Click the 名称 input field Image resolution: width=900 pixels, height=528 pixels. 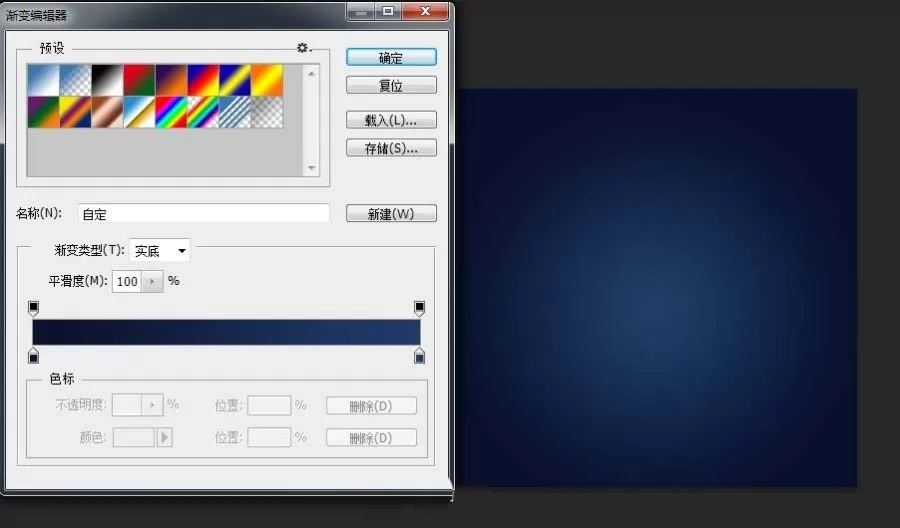tap(204, 213)
